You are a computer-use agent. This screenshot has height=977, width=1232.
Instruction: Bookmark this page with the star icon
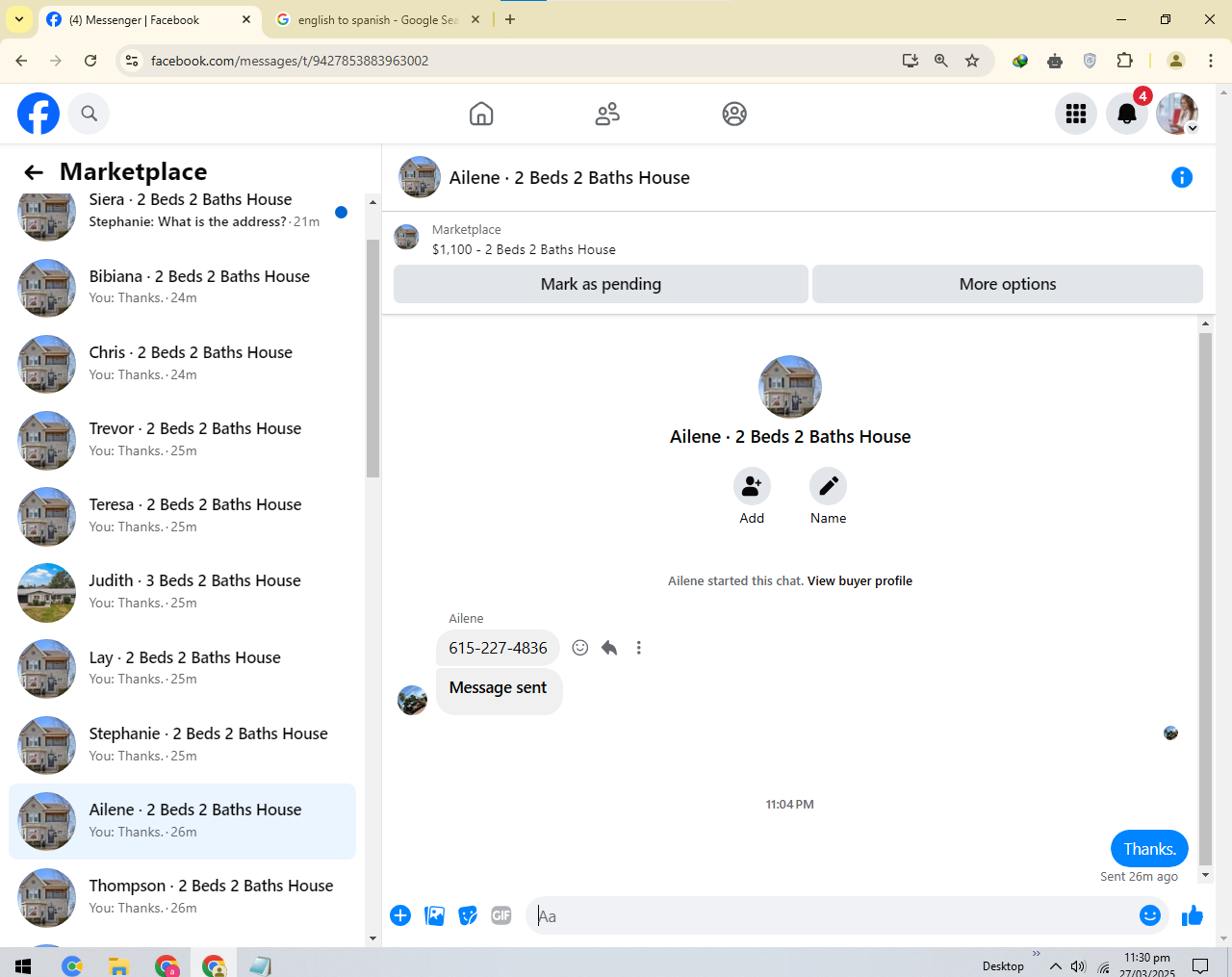coord(972,61)
